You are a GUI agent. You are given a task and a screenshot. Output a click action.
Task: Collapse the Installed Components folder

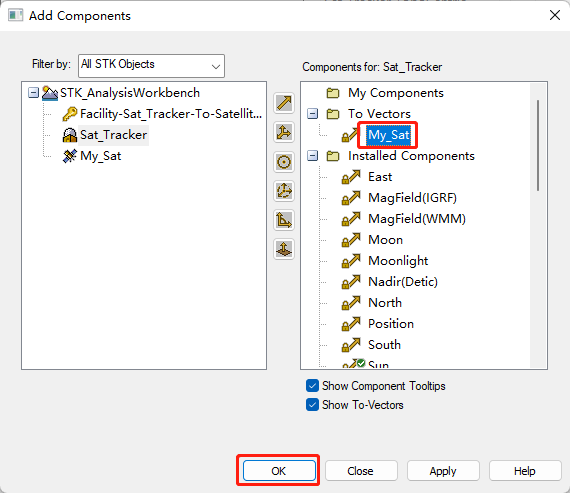[x=312, y=156]
